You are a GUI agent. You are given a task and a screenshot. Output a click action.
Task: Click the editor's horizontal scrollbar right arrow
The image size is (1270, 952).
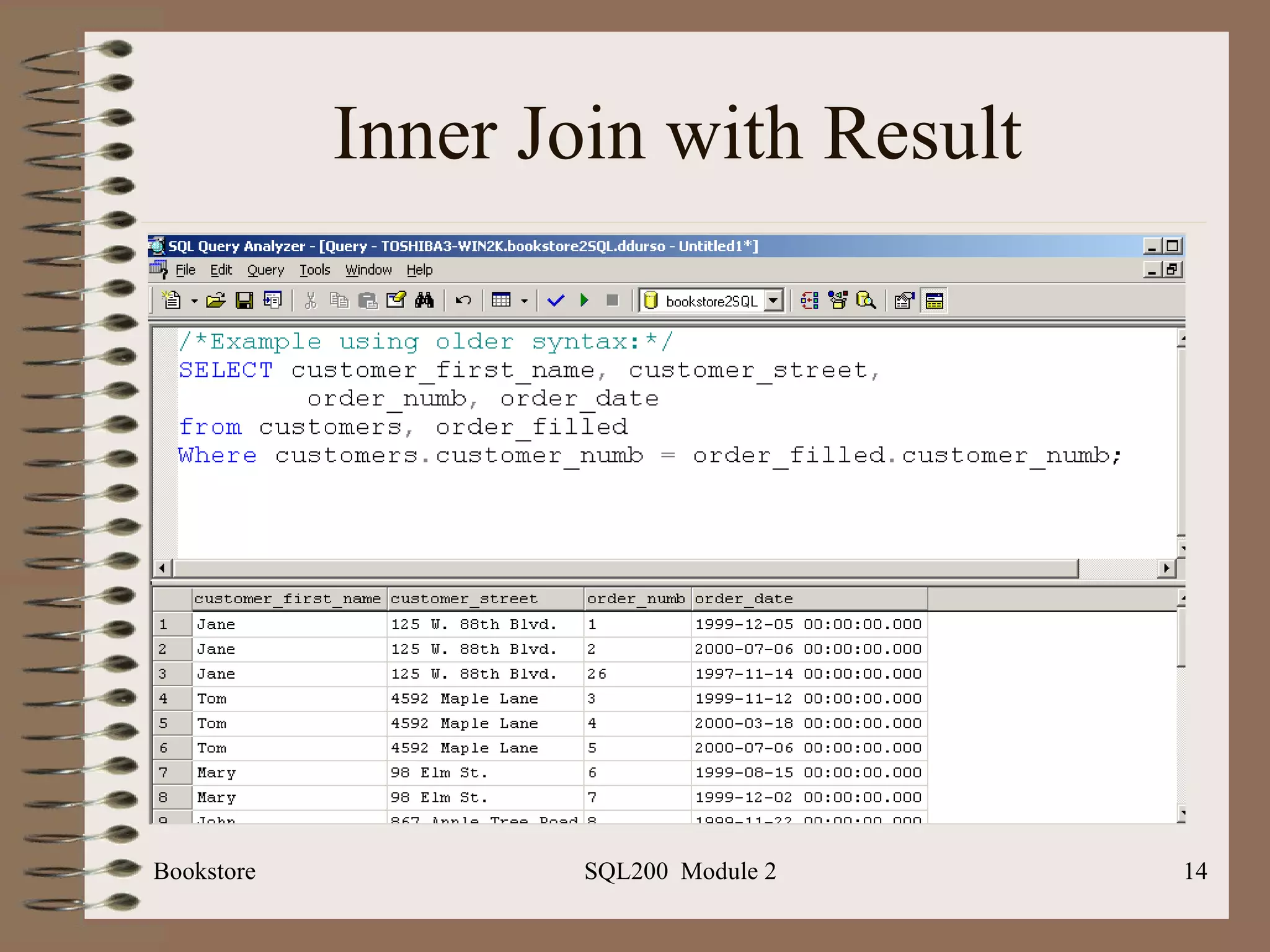pyautogui.click(x=1166, y=568)
